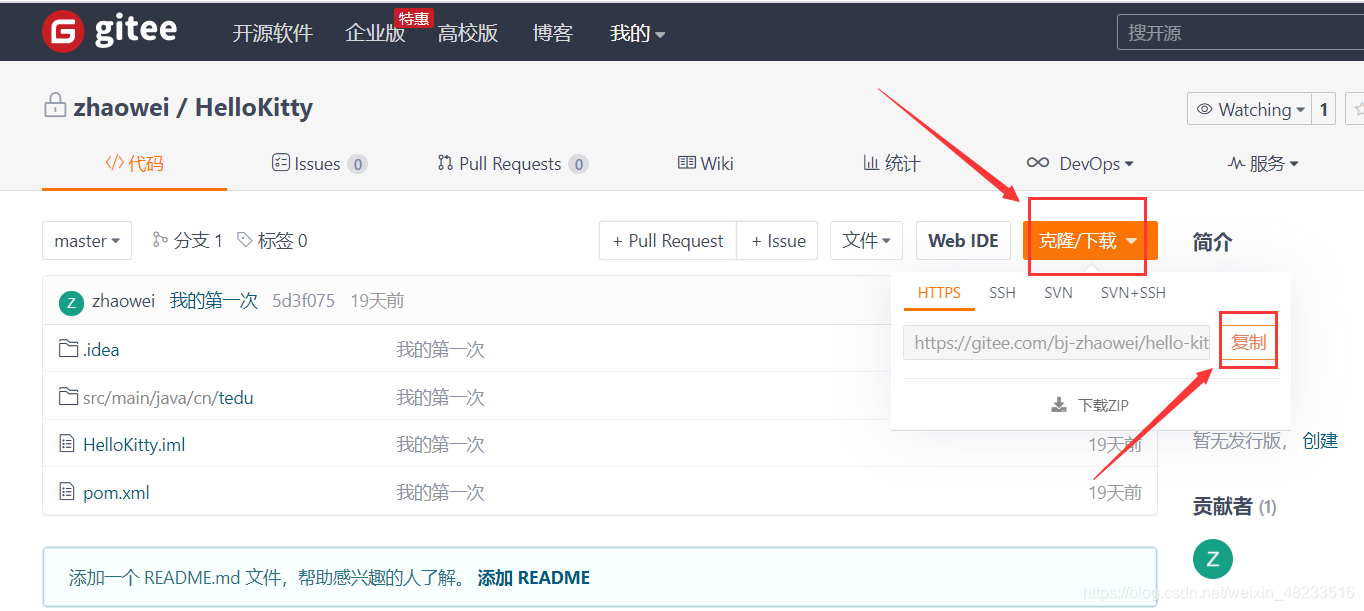Viewport: 1364px width, 611px height.
Task: Click 企业版 in the top navigation
Action: tap(375, 33)
